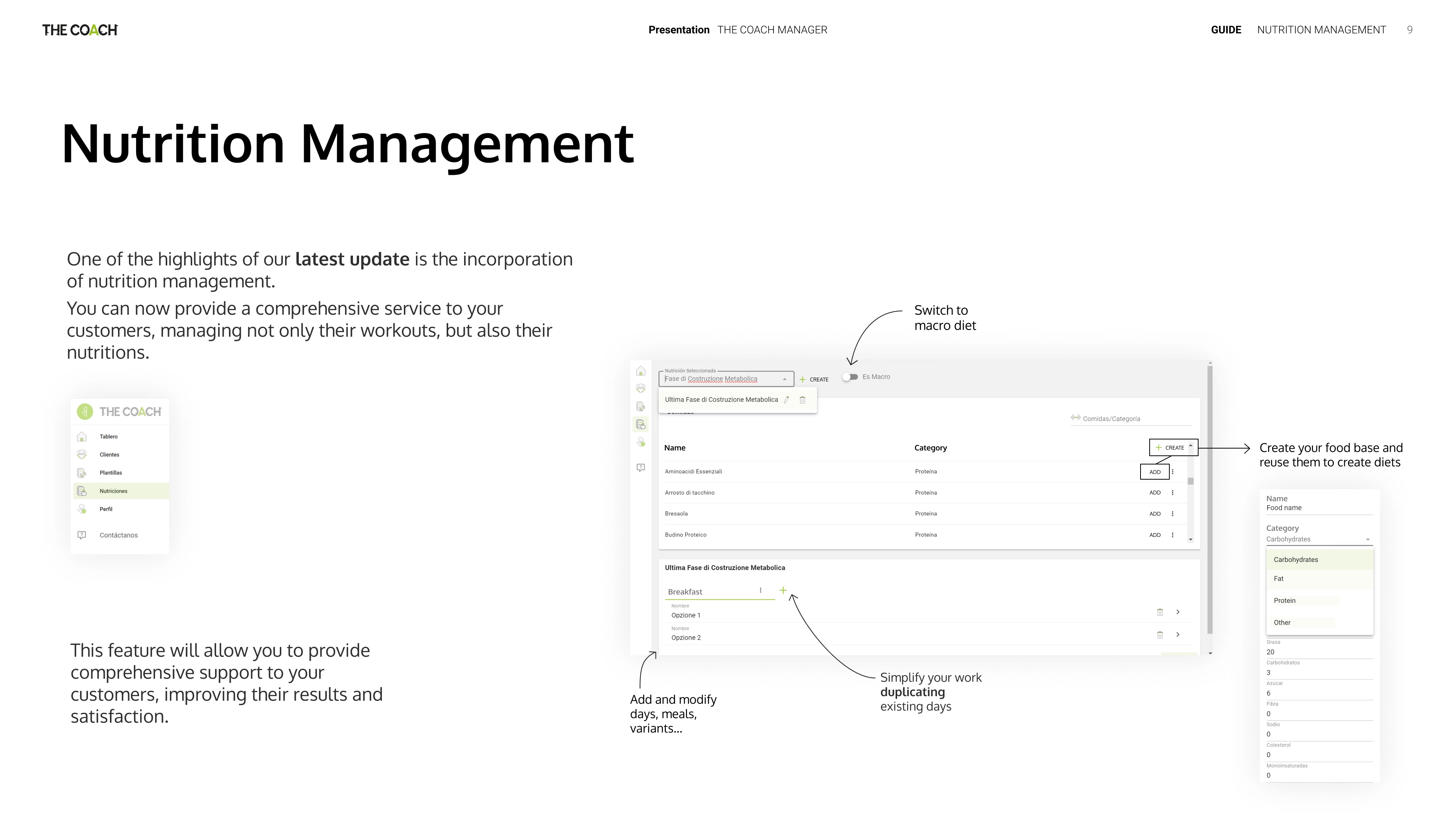
Task: Choose Other from the category list
Action: point(1319,622)
